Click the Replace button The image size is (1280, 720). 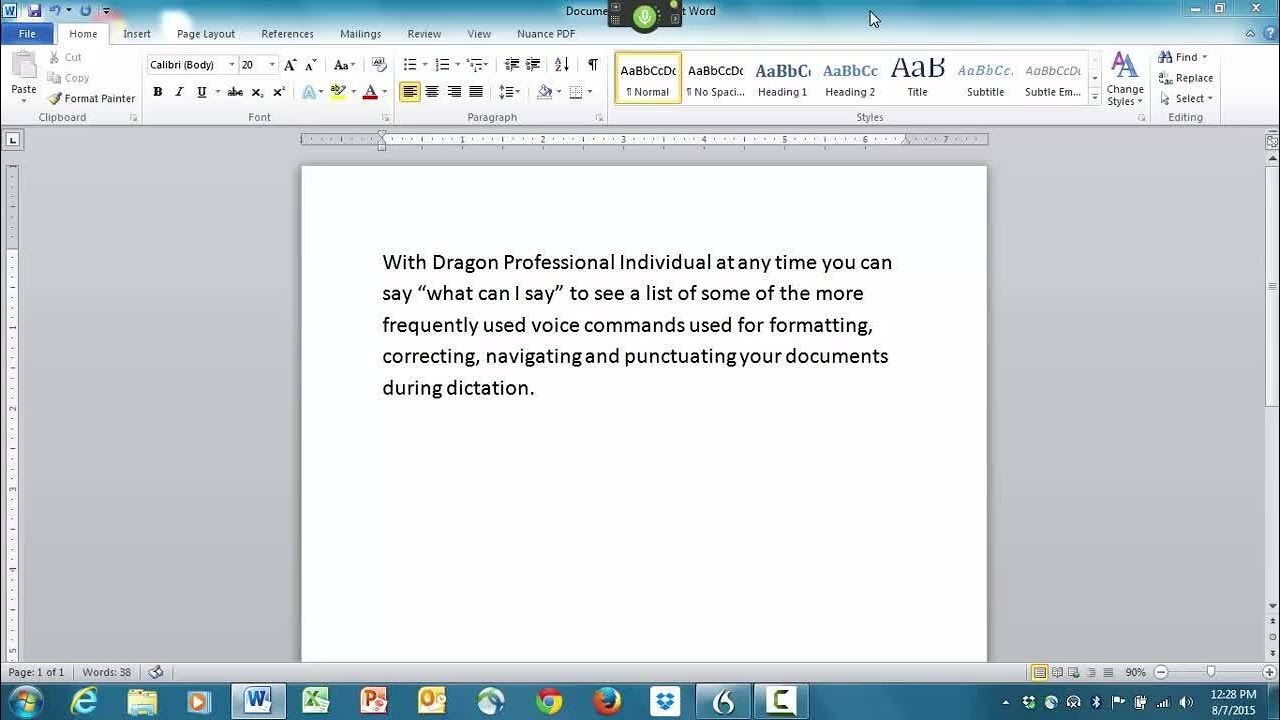click(x=1186, y=78)
